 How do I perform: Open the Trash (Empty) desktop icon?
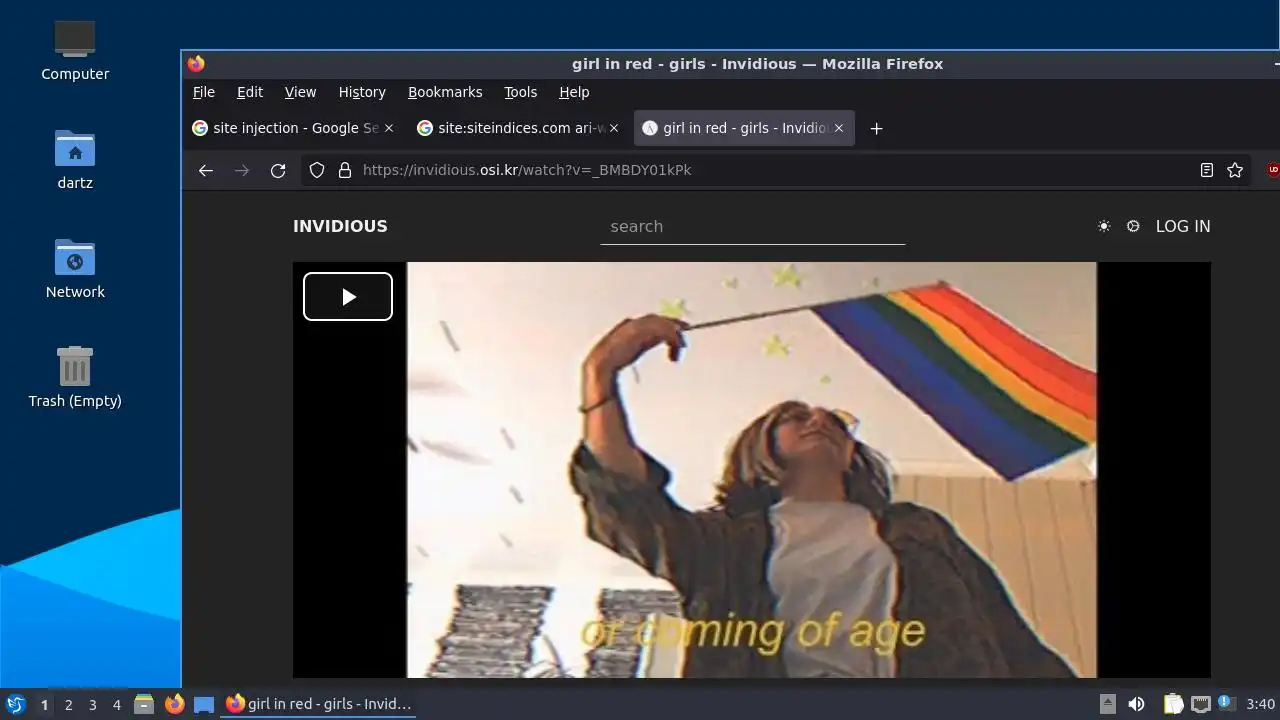pos(75,377)
